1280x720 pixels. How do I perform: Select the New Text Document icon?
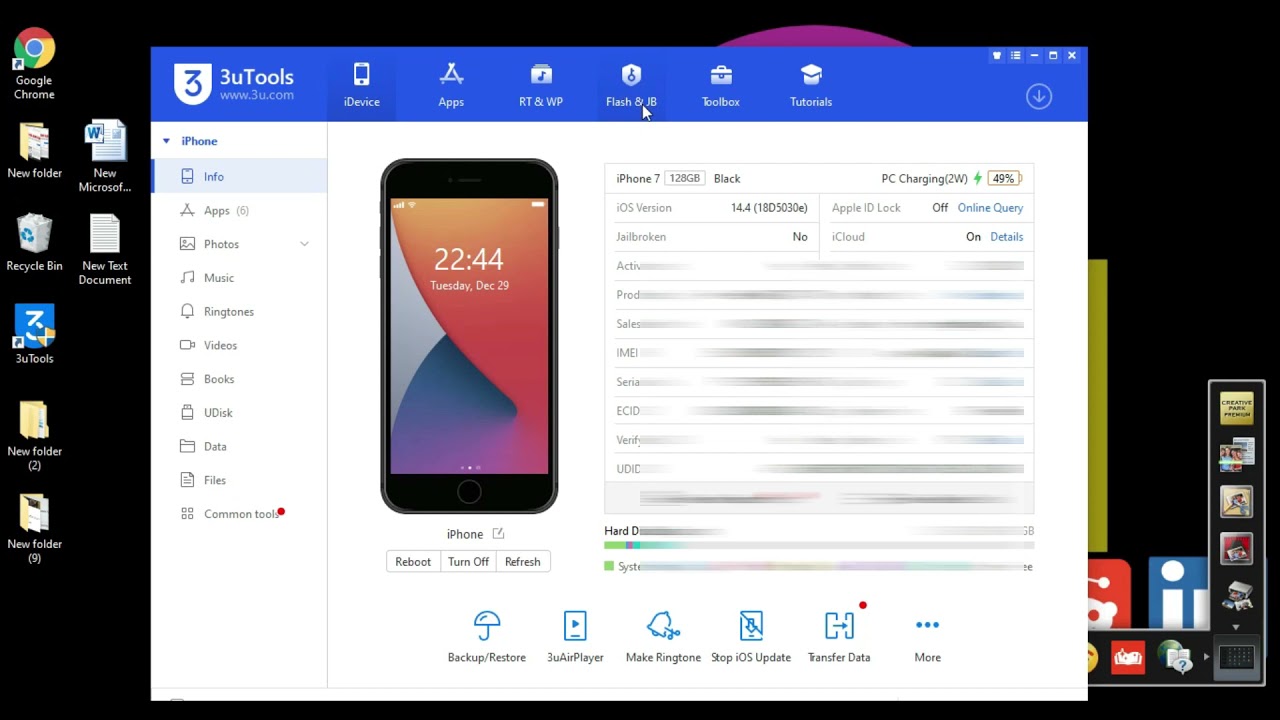coord(105,250)
